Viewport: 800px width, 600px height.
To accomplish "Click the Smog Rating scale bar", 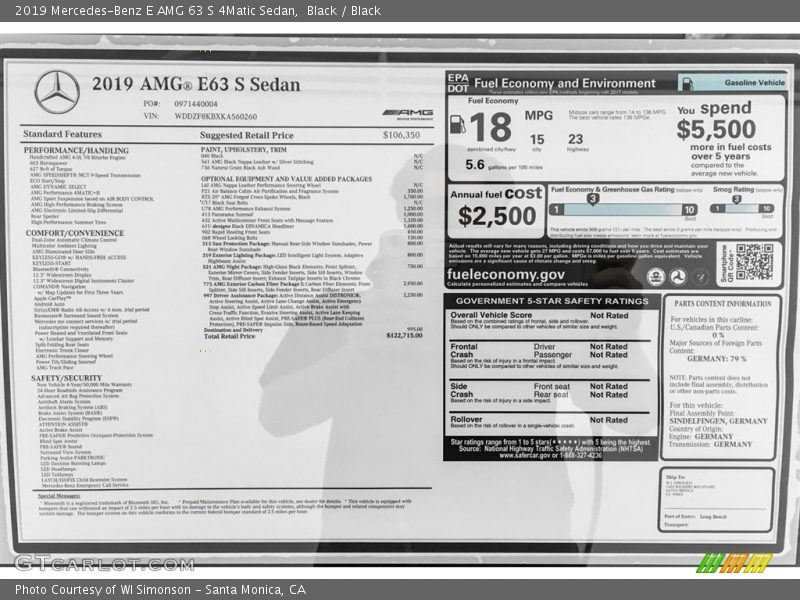I will pos(742,208).
